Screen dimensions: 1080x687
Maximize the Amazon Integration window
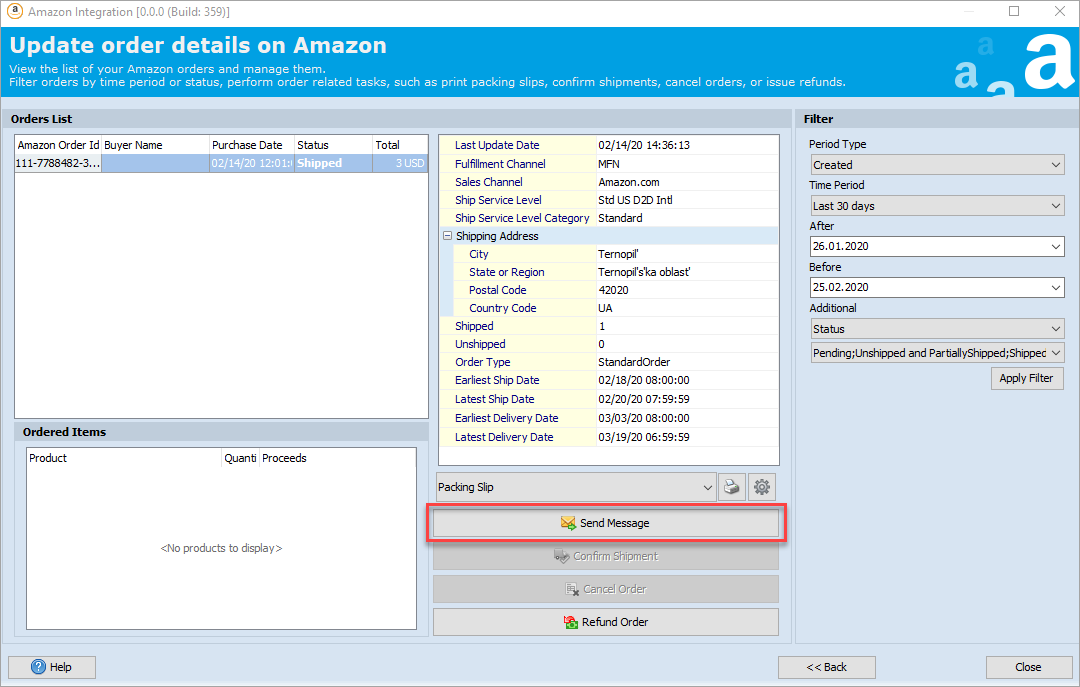(1014, 11)
